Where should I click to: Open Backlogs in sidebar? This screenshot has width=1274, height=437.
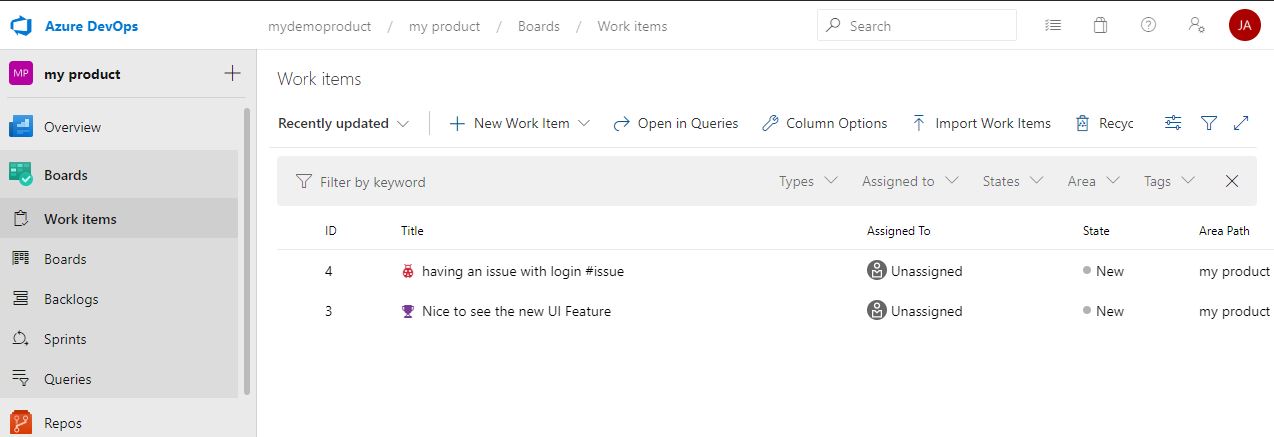(x=119, y=299)
